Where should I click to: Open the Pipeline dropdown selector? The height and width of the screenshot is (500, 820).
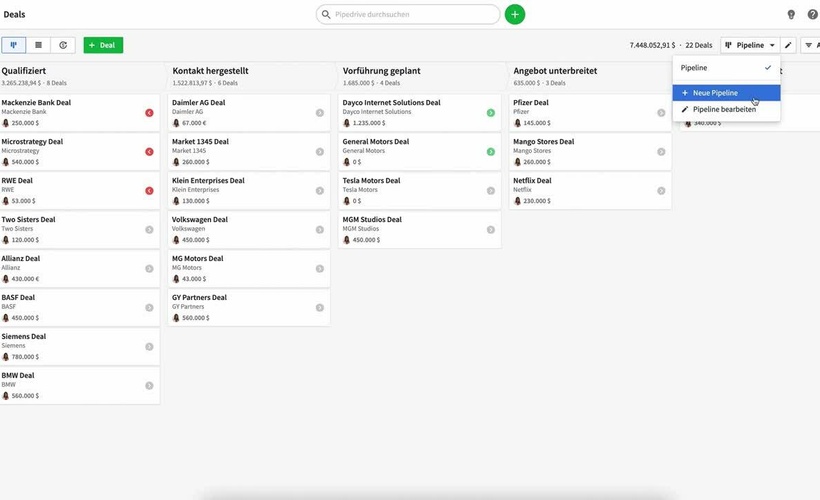(x=749, y=45)
